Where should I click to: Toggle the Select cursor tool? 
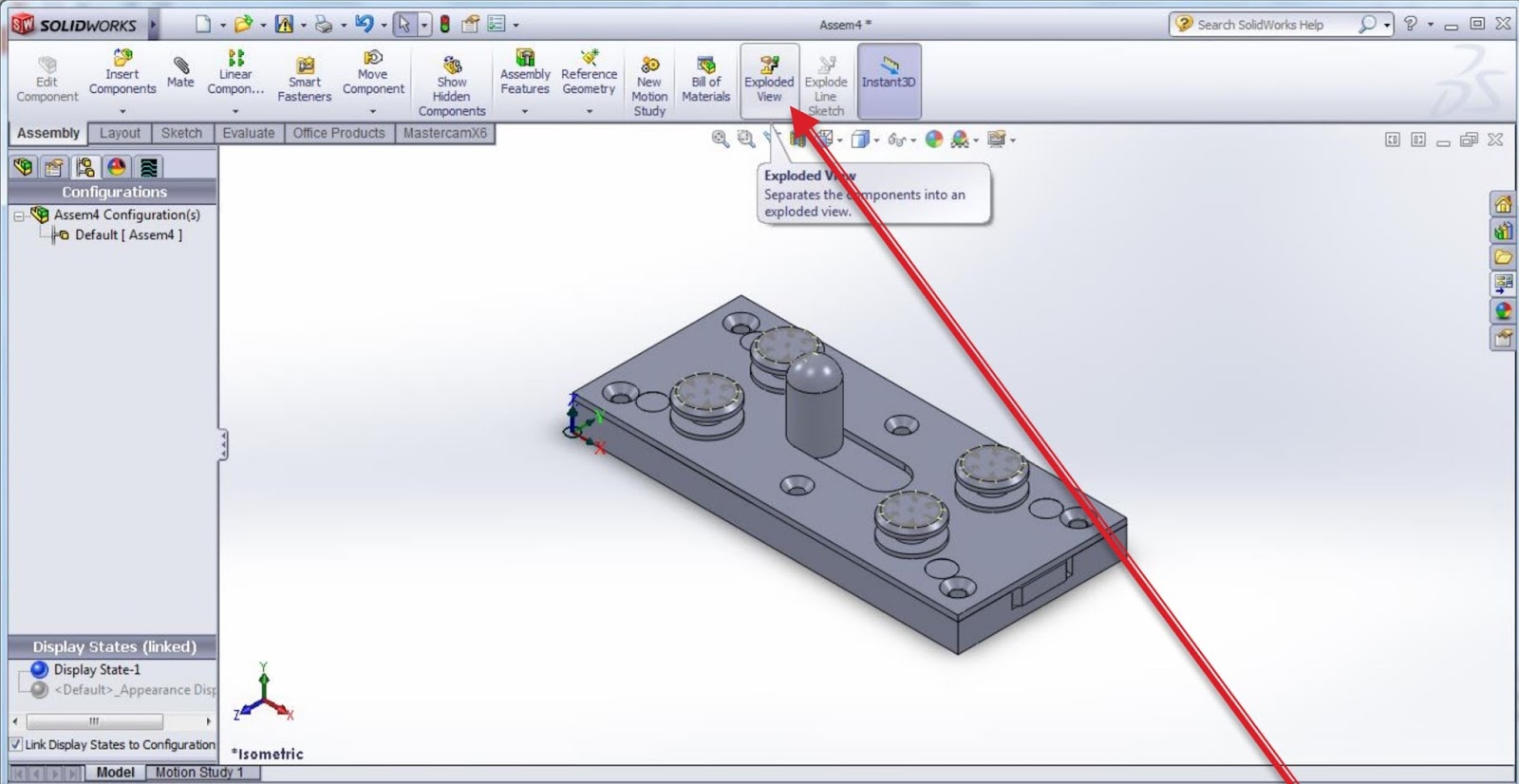click(404, 24)
